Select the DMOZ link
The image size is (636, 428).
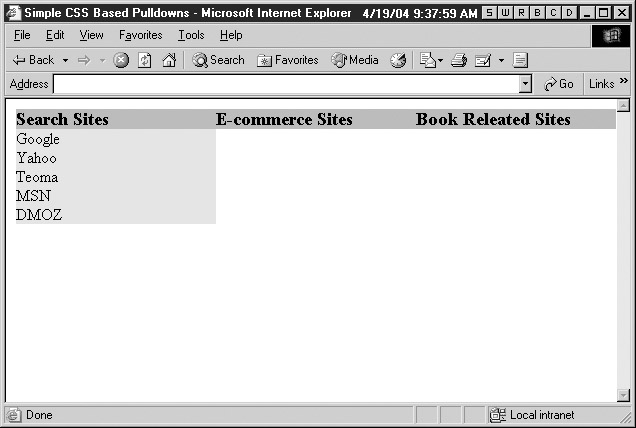pyautogui.click(x=39, y=215)
